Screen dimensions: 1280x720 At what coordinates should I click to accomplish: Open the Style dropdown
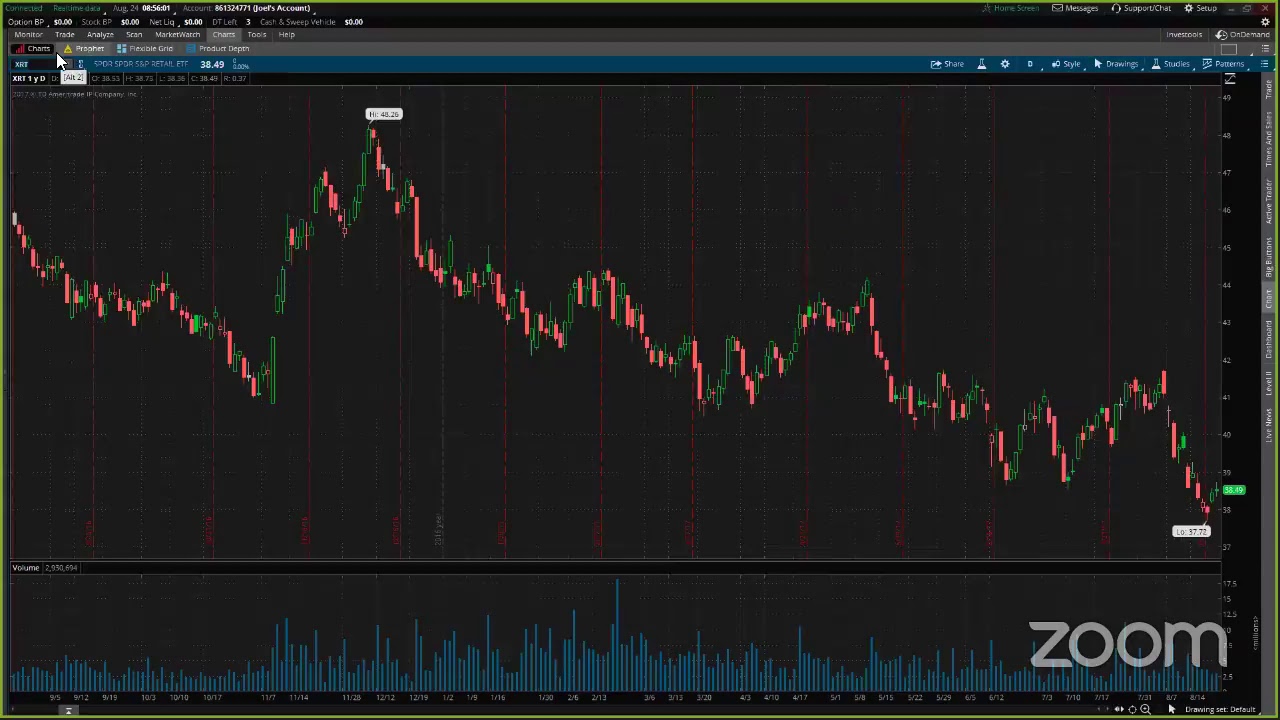pyautogui.click(x=1065, y=64)
